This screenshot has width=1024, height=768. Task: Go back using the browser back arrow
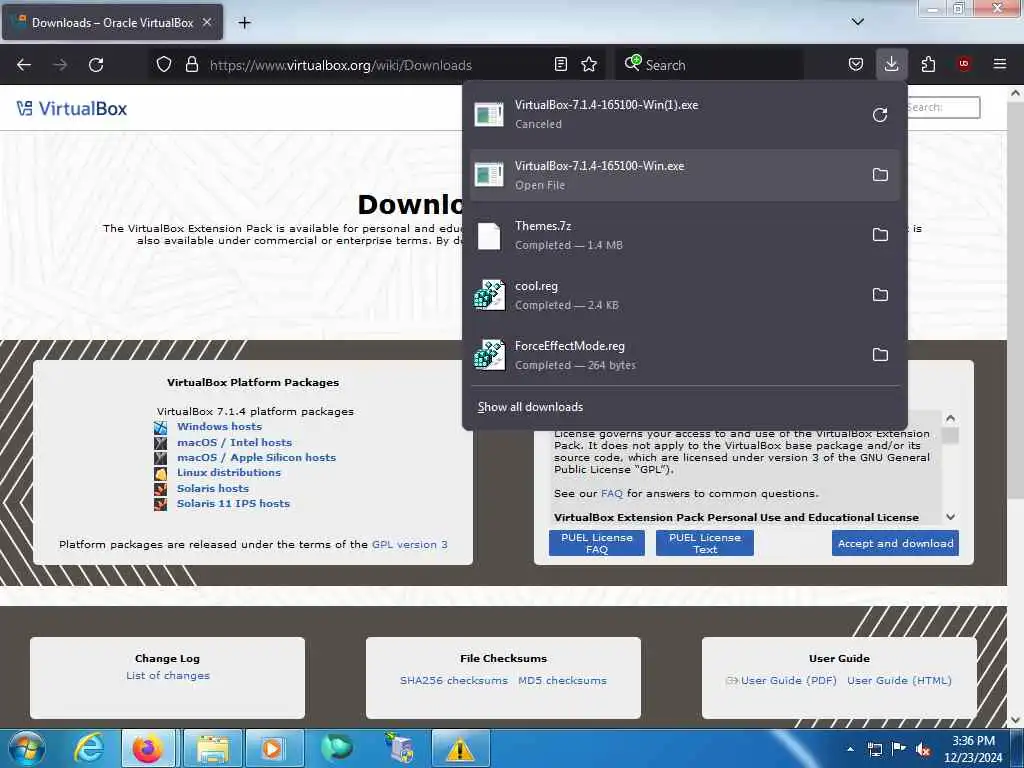24,65
